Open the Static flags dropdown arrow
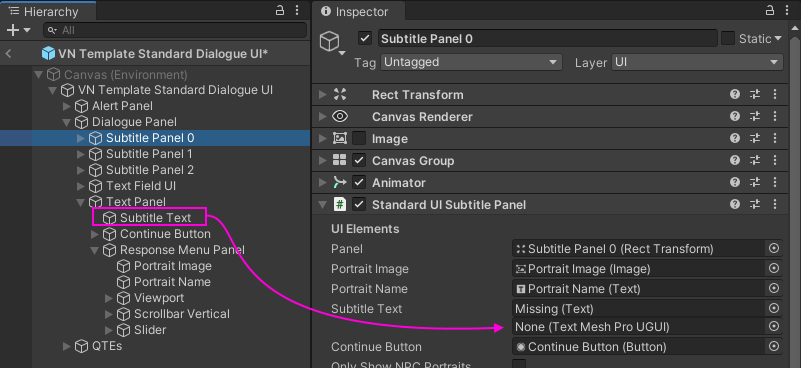This screenshot has height=368, width=801. tap(778, 38)
